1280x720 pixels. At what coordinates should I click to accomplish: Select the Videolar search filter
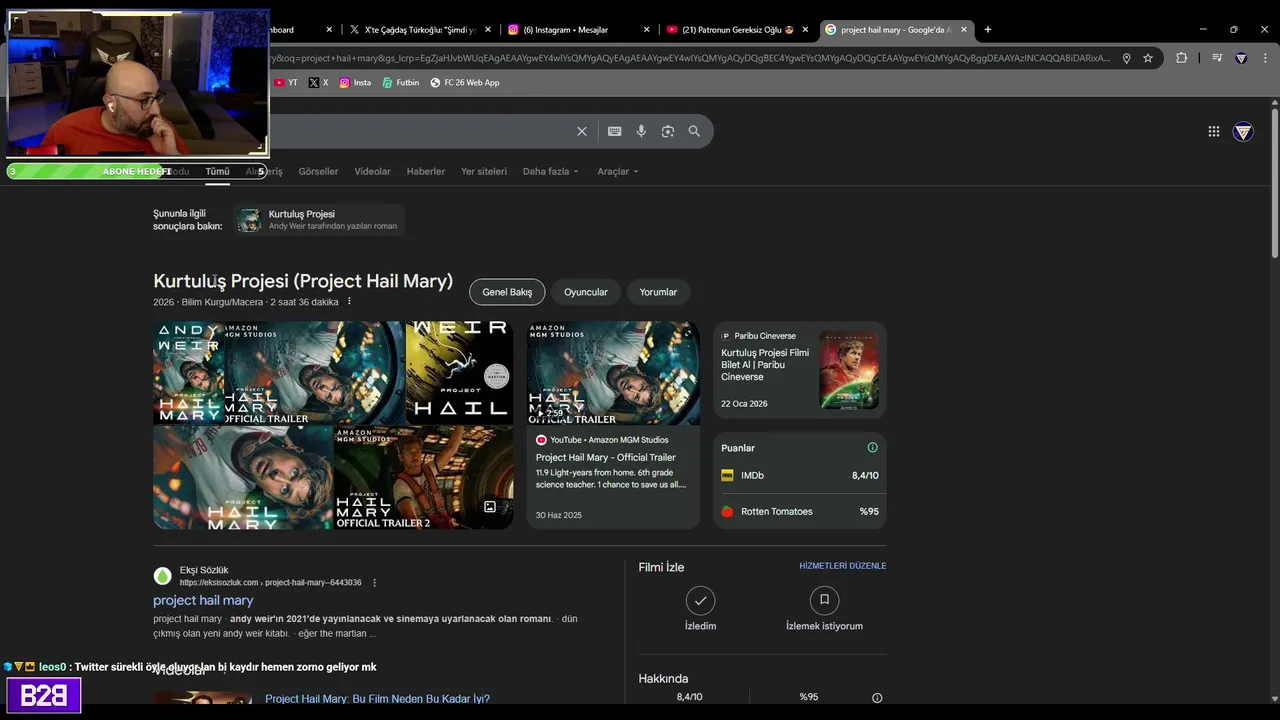click(x=372, y=171)
